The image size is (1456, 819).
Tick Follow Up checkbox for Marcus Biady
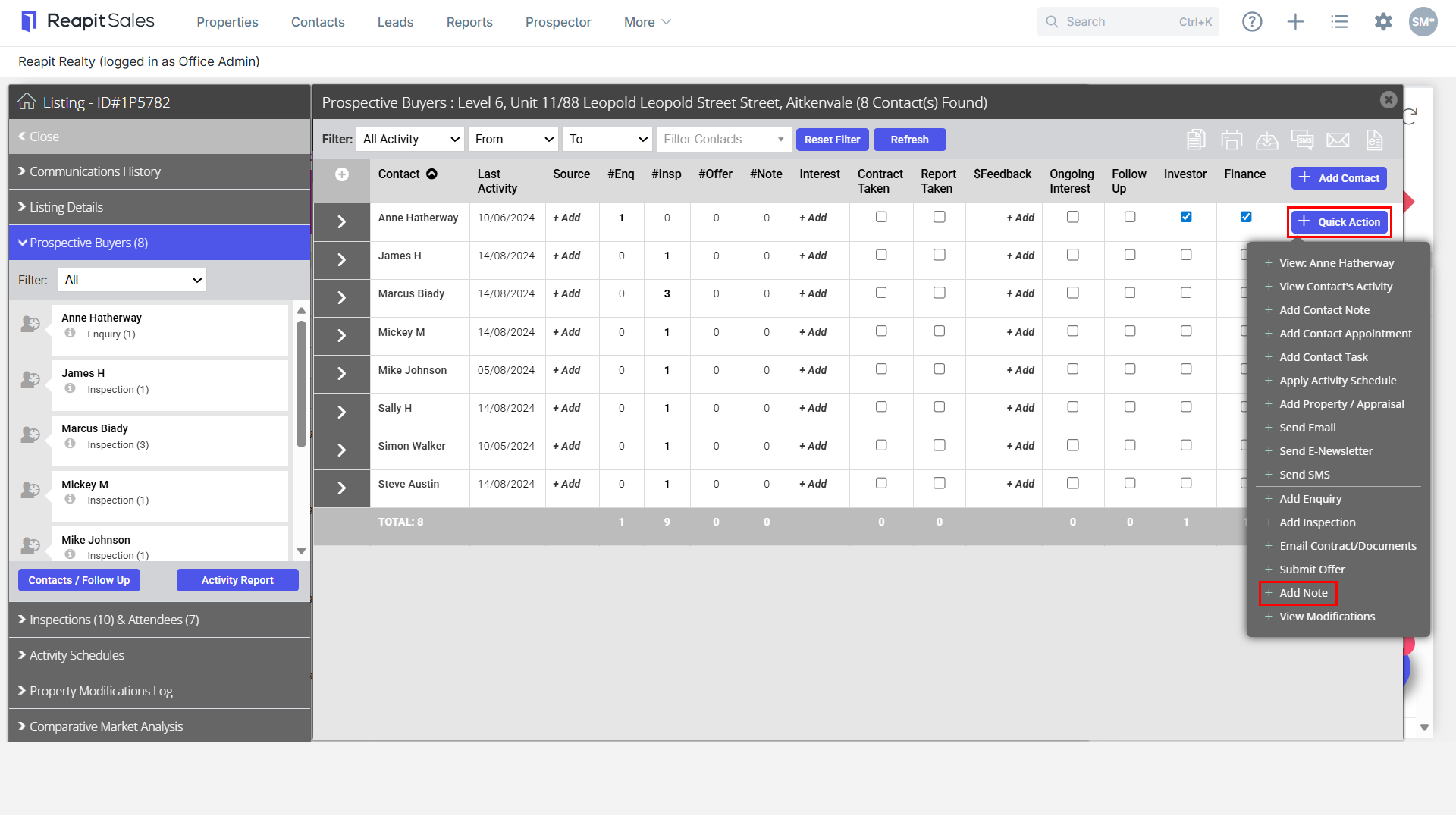(x=1130, y=293)
